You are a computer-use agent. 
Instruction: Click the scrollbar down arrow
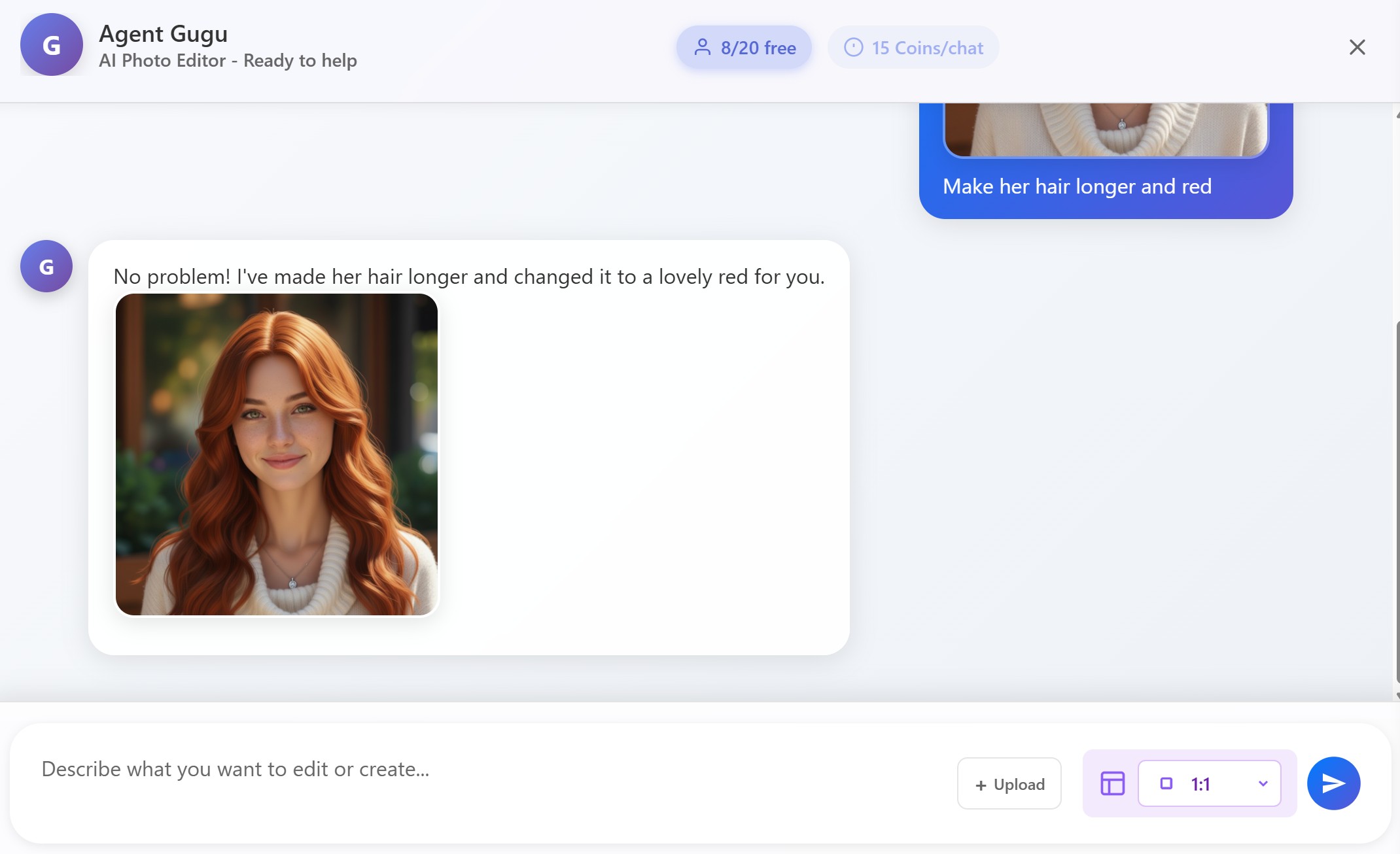[x=1397, y=696]
